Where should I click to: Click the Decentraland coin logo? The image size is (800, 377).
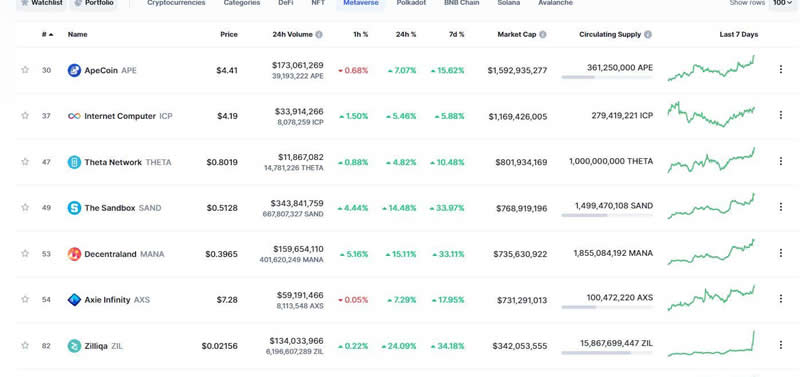click(74, 254)
